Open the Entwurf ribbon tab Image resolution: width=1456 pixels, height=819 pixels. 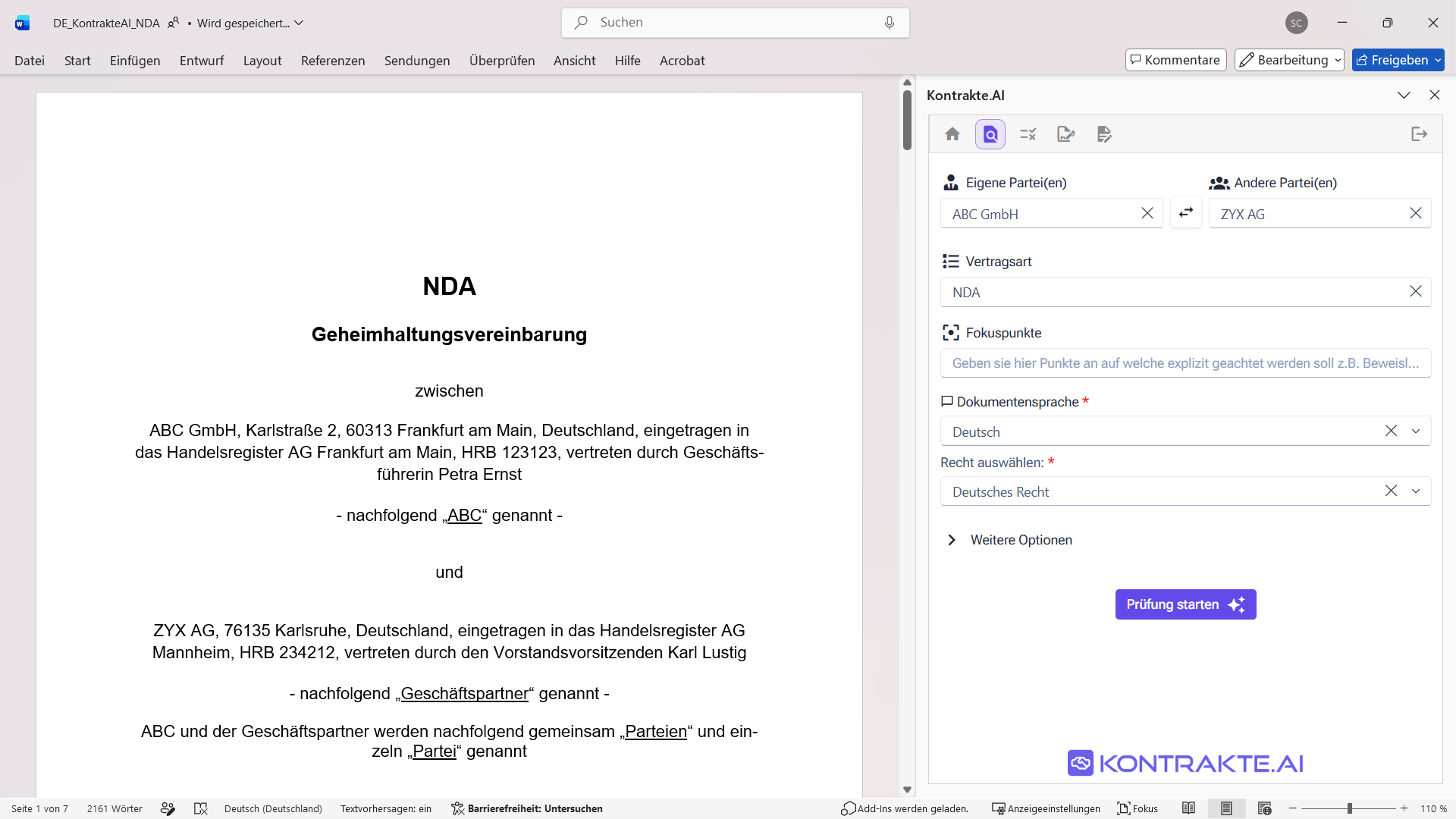(202, 61)
